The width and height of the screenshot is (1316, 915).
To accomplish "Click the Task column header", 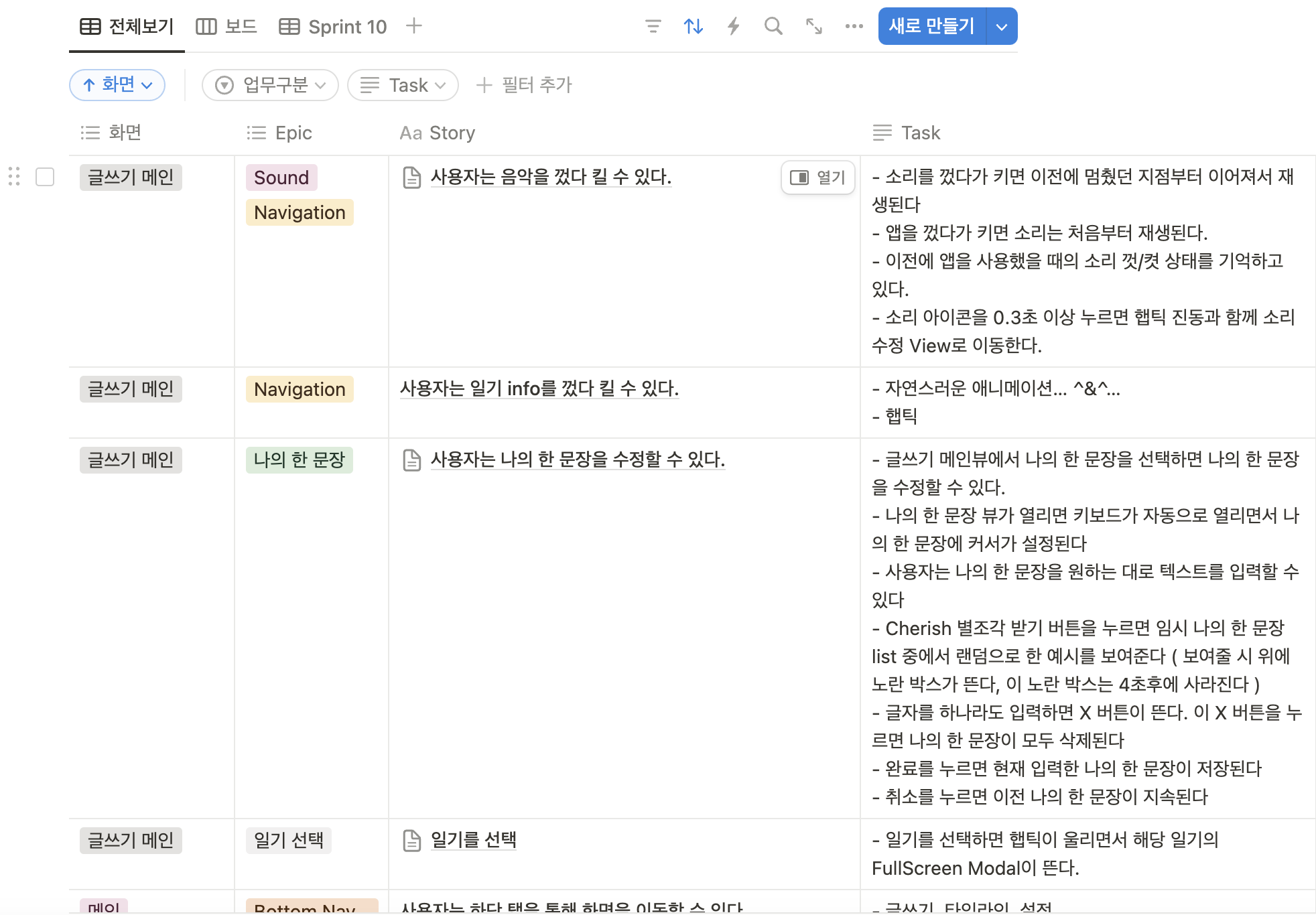I will 907,133.
